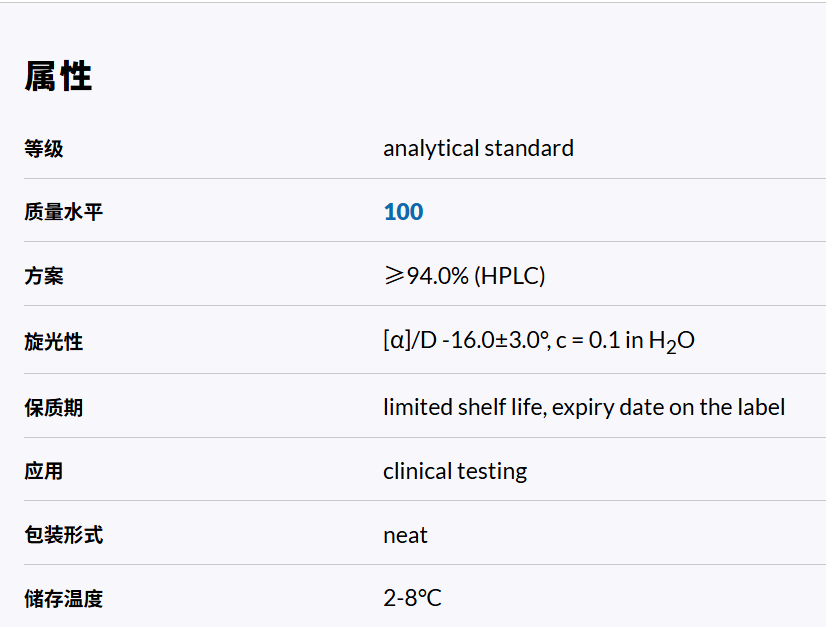Click the 质量水平 row label

[63, 212]
